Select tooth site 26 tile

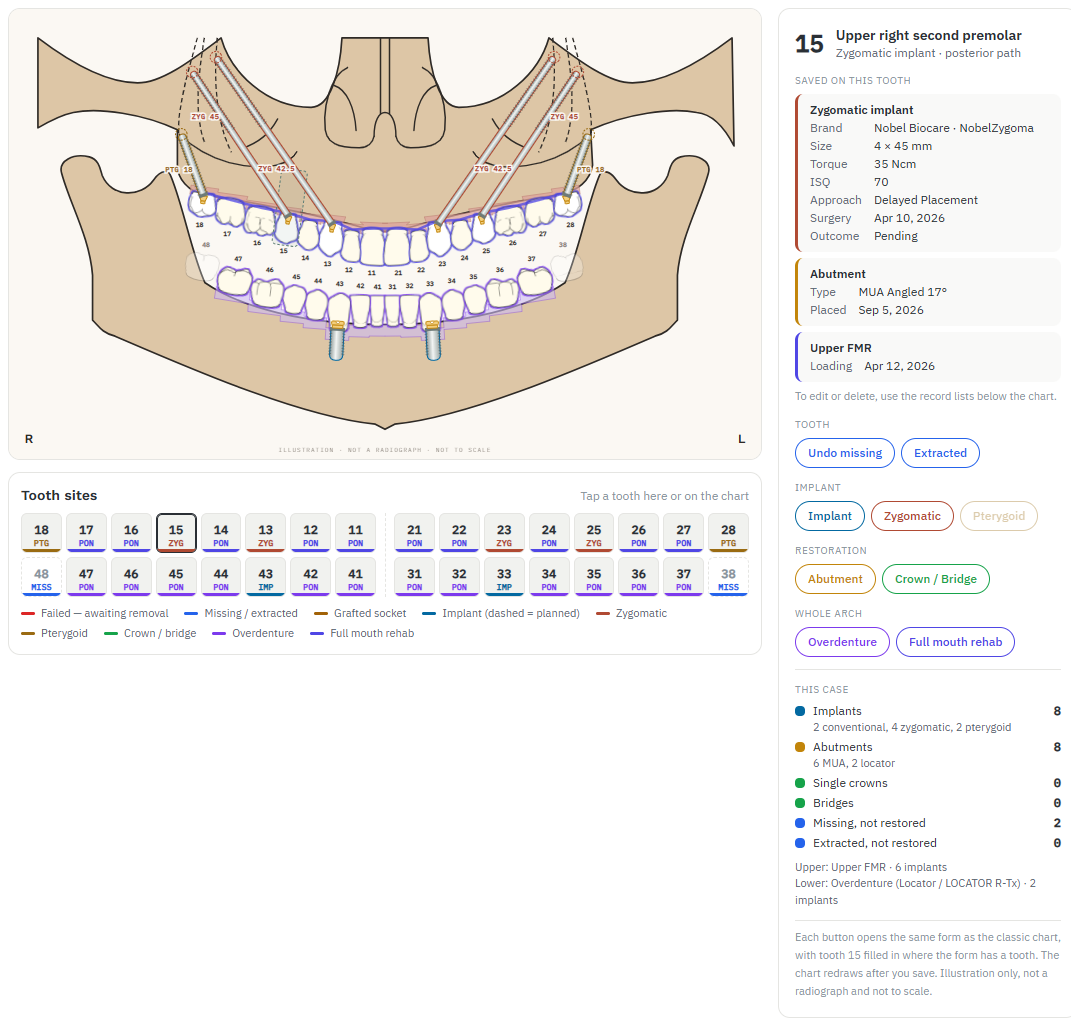[x=639, y=533]
